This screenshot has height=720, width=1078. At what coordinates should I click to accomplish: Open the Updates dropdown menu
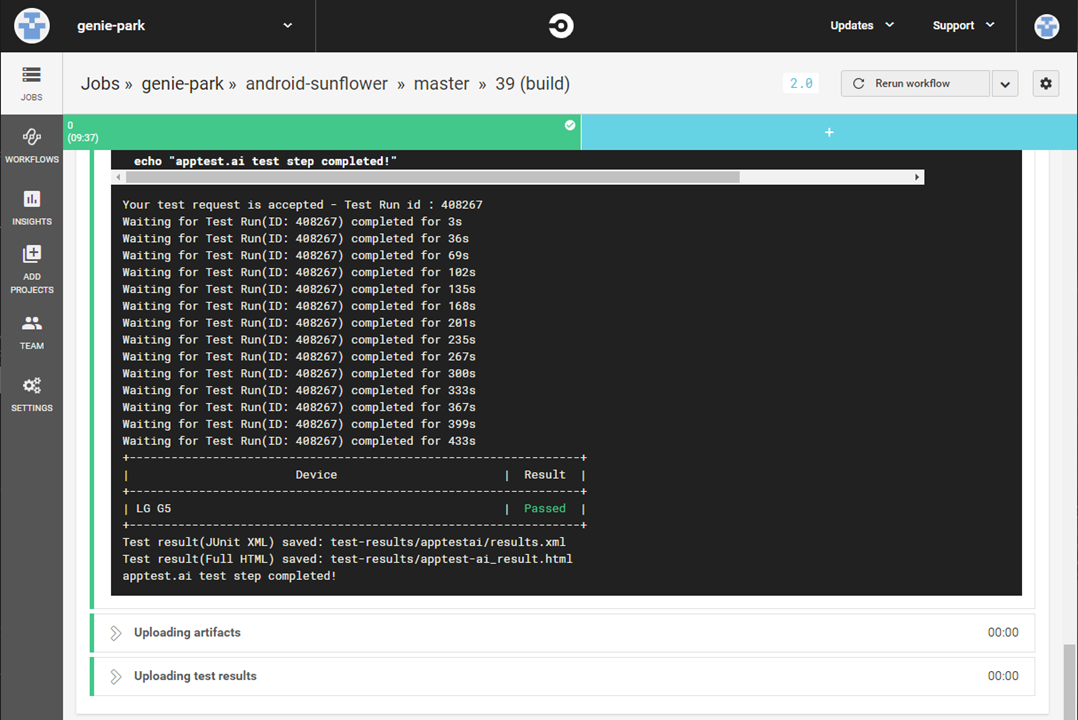[861, 25]
